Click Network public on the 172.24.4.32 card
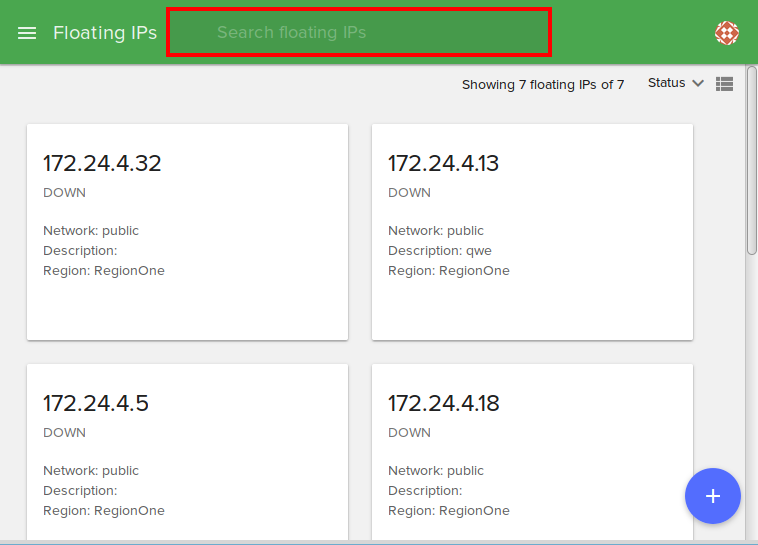The height and width of the screenshot is (545, 758). (x=91, y=231)
